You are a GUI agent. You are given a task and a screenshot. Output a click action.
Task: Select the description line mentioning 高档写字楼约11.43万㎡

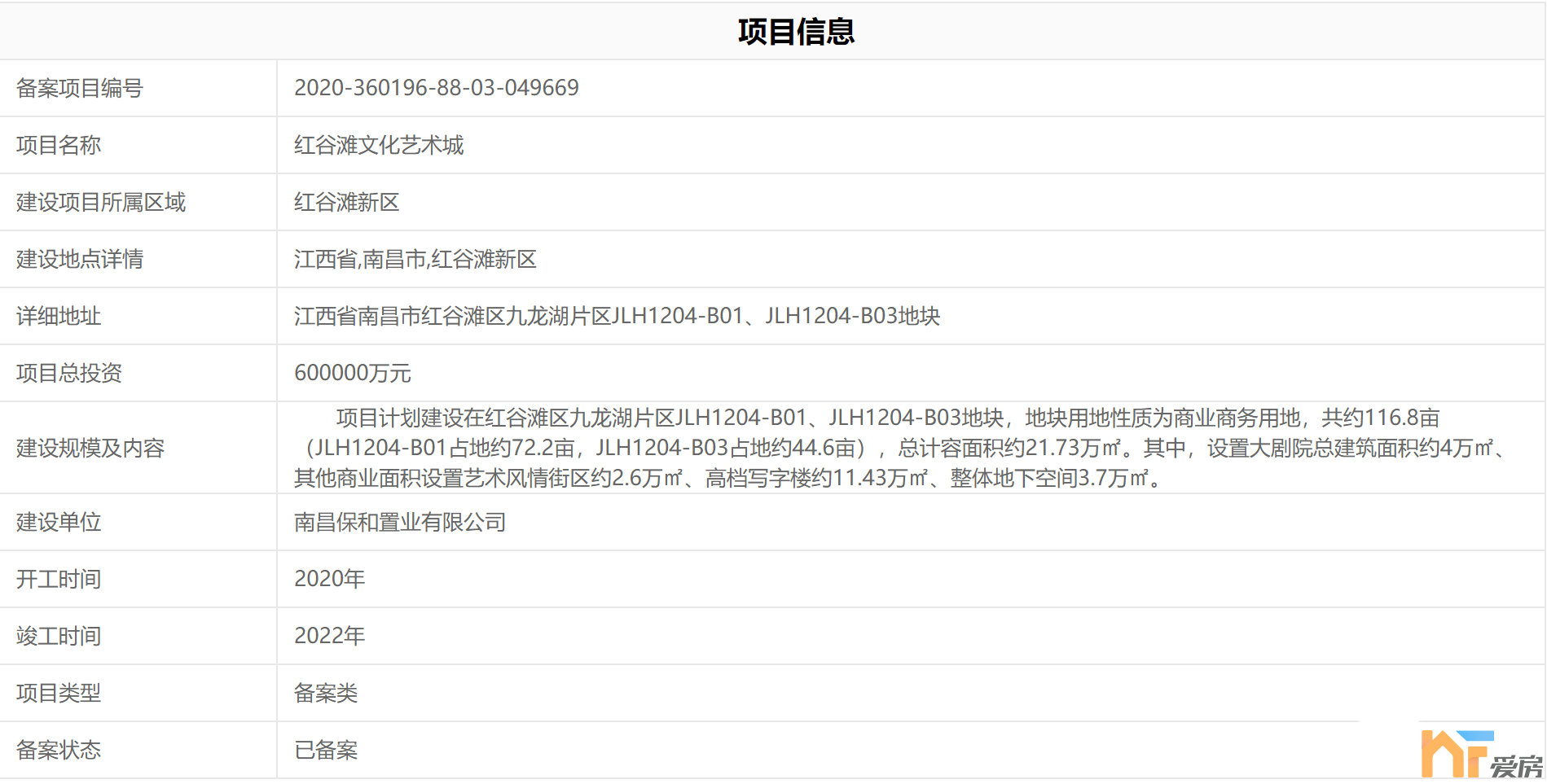[727, 478]
